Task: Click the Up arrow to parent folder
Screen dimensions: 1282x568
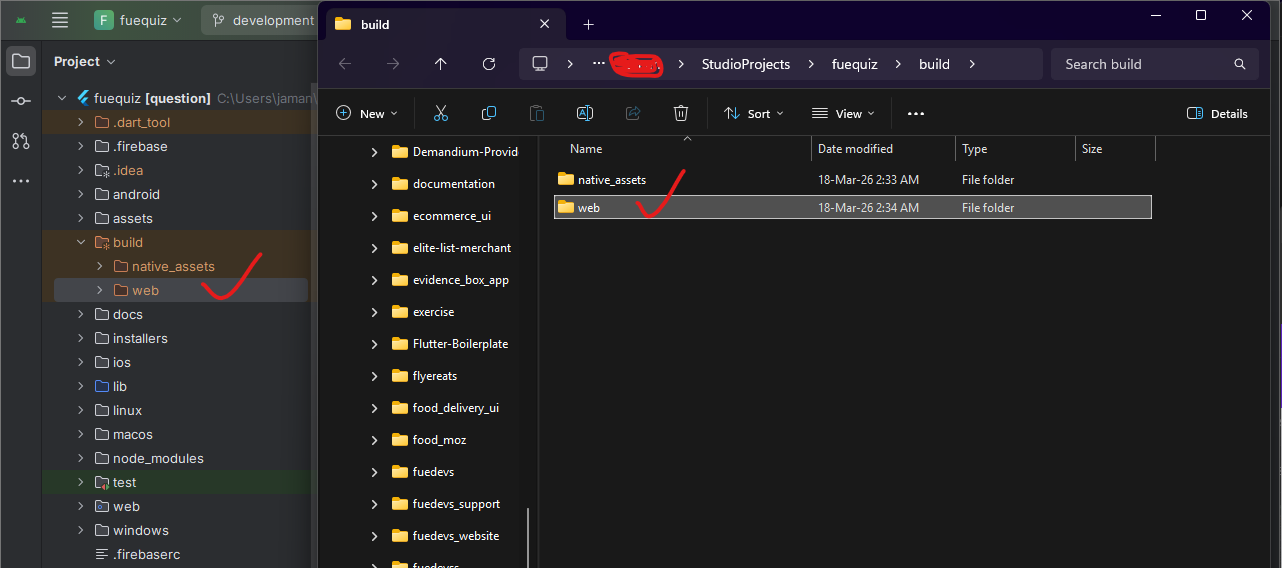Action: pos(441,64)
